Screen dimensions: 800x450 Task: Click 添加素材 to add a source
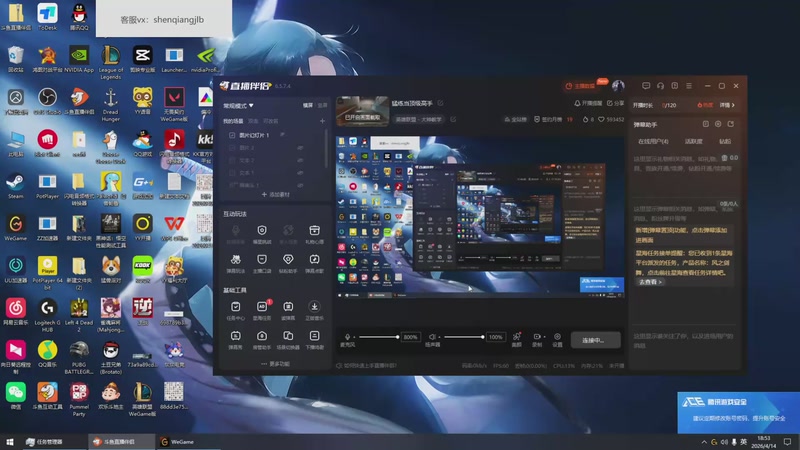click(x=276, y=194)
